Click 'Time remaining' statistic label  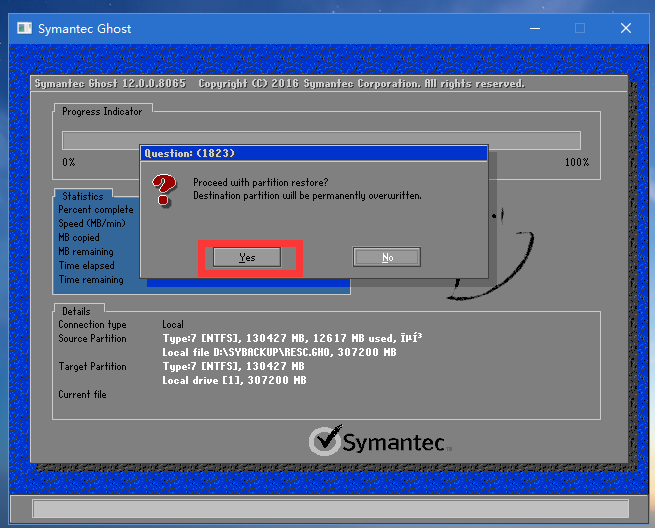tap(91, 279)
